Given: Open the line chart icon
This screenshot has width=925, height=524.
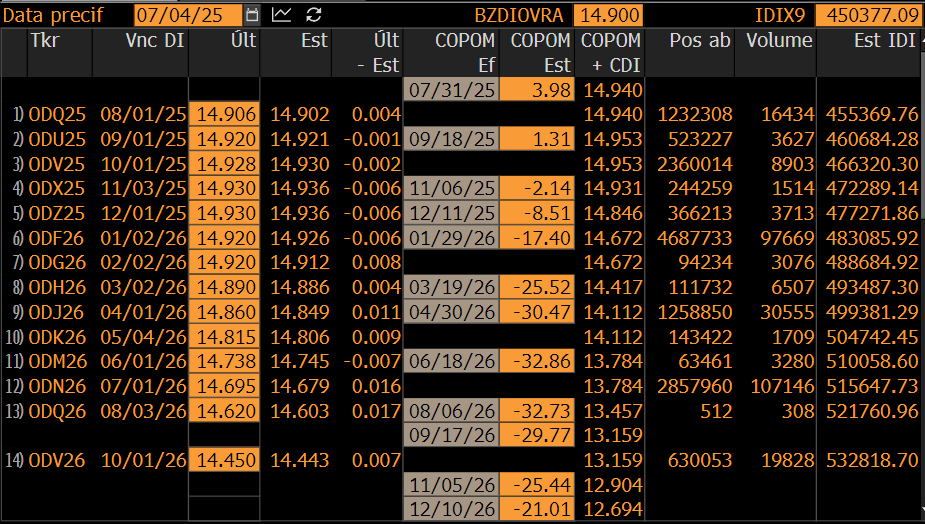Looking at the screenshot, I should click(281, 15).
